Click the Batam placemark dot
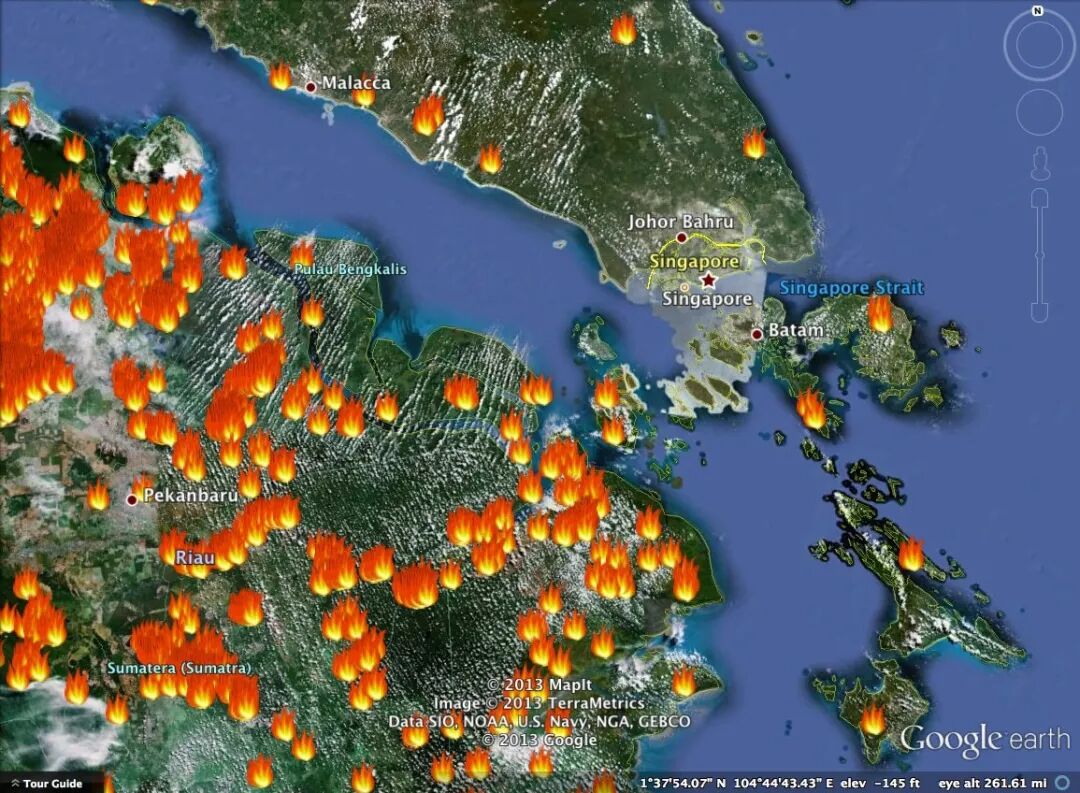1080x793 pixels. (757, 334)
